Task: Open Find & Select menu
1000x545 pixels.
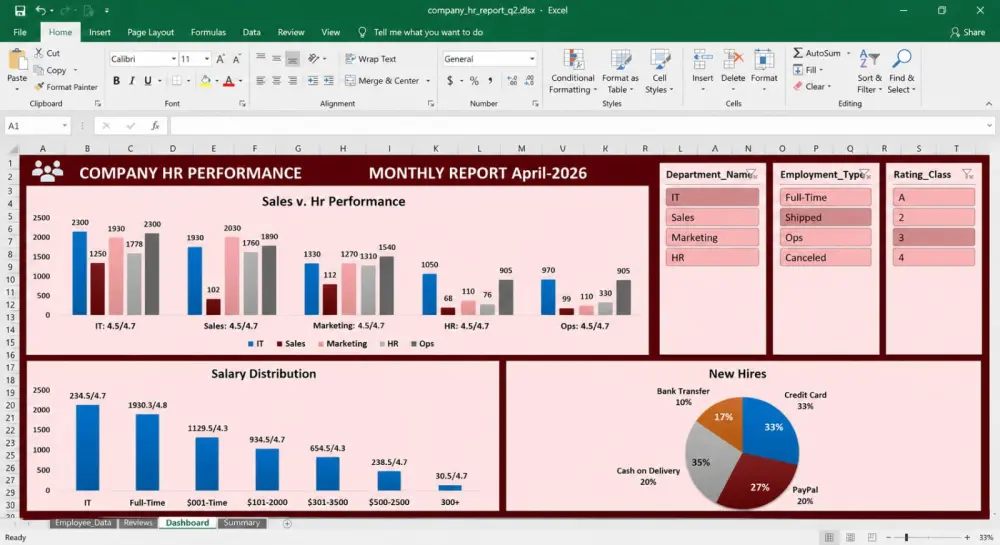Action: click(901, 71)
